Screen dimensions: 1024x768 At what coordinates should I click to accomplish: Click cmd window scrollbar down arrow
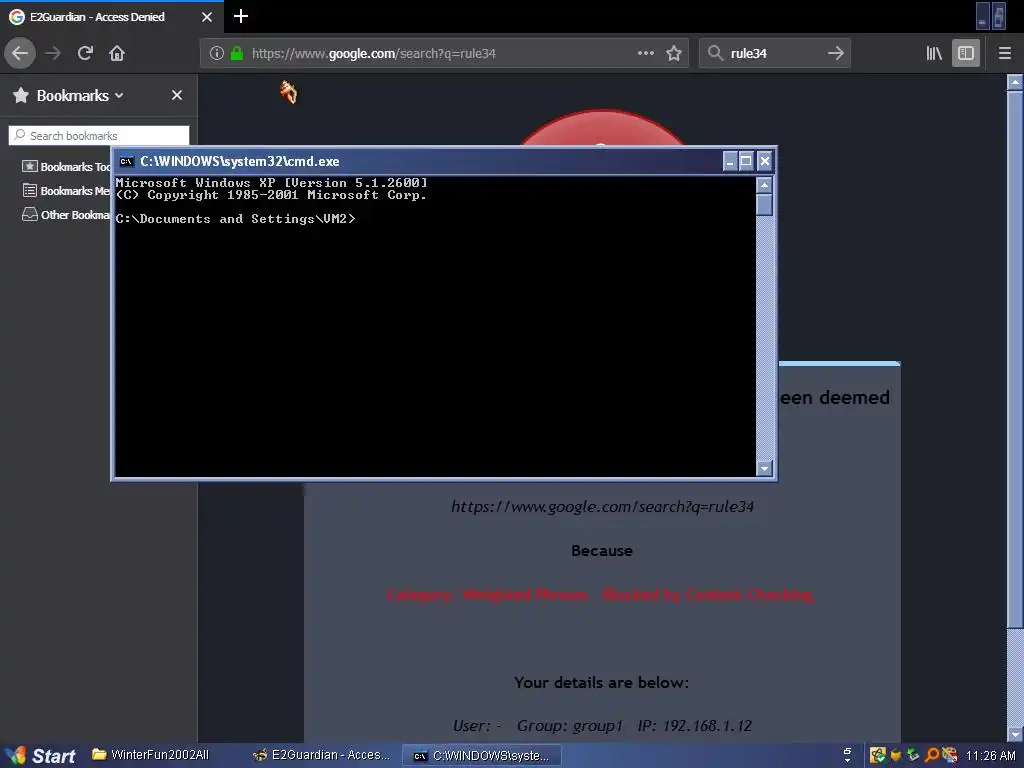point(764,468)
